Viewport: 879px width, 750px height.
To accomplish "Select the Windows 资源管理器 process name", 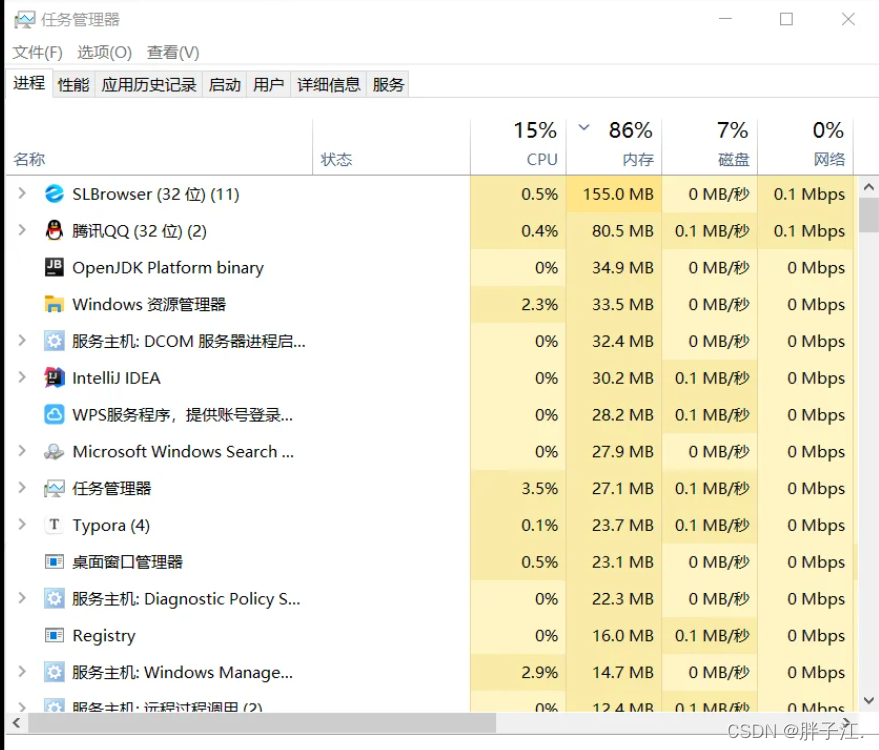I will pos(149,304).
